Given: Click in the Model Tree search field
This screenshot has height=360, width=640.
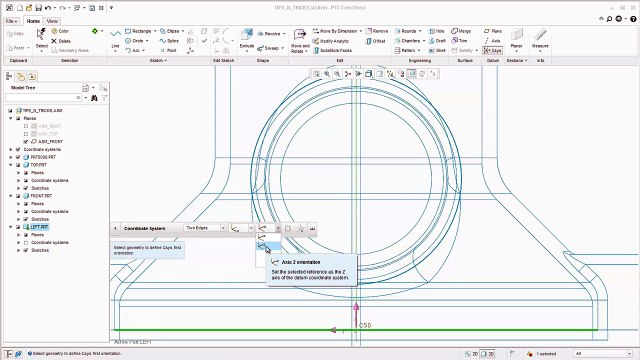Looking at the screenshot, I should [40, 98].
